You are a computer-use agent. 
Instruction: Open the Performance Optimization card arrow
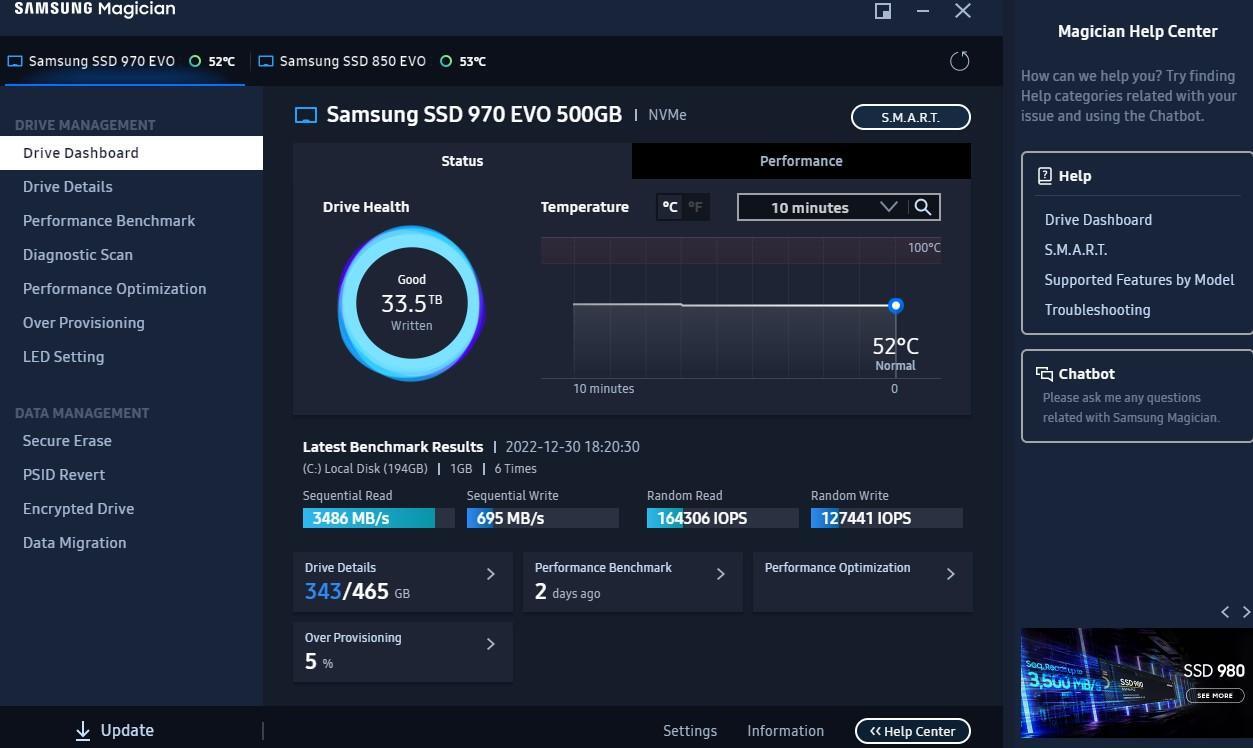pyautogui.click(x=950, y=574)
